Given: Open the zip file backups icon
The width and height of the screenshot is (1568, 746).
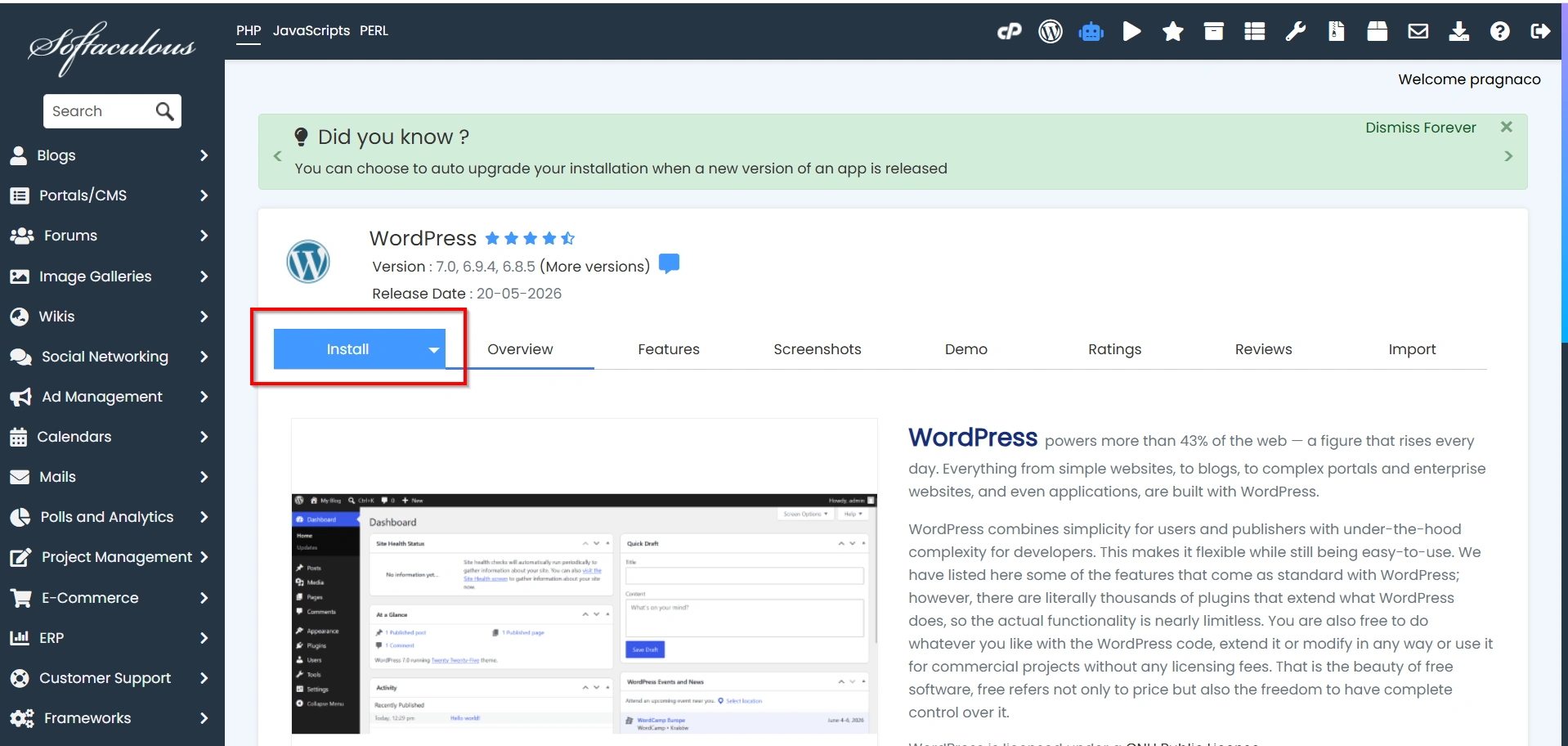Looking at the screenshot, I should coord(1337,31).
